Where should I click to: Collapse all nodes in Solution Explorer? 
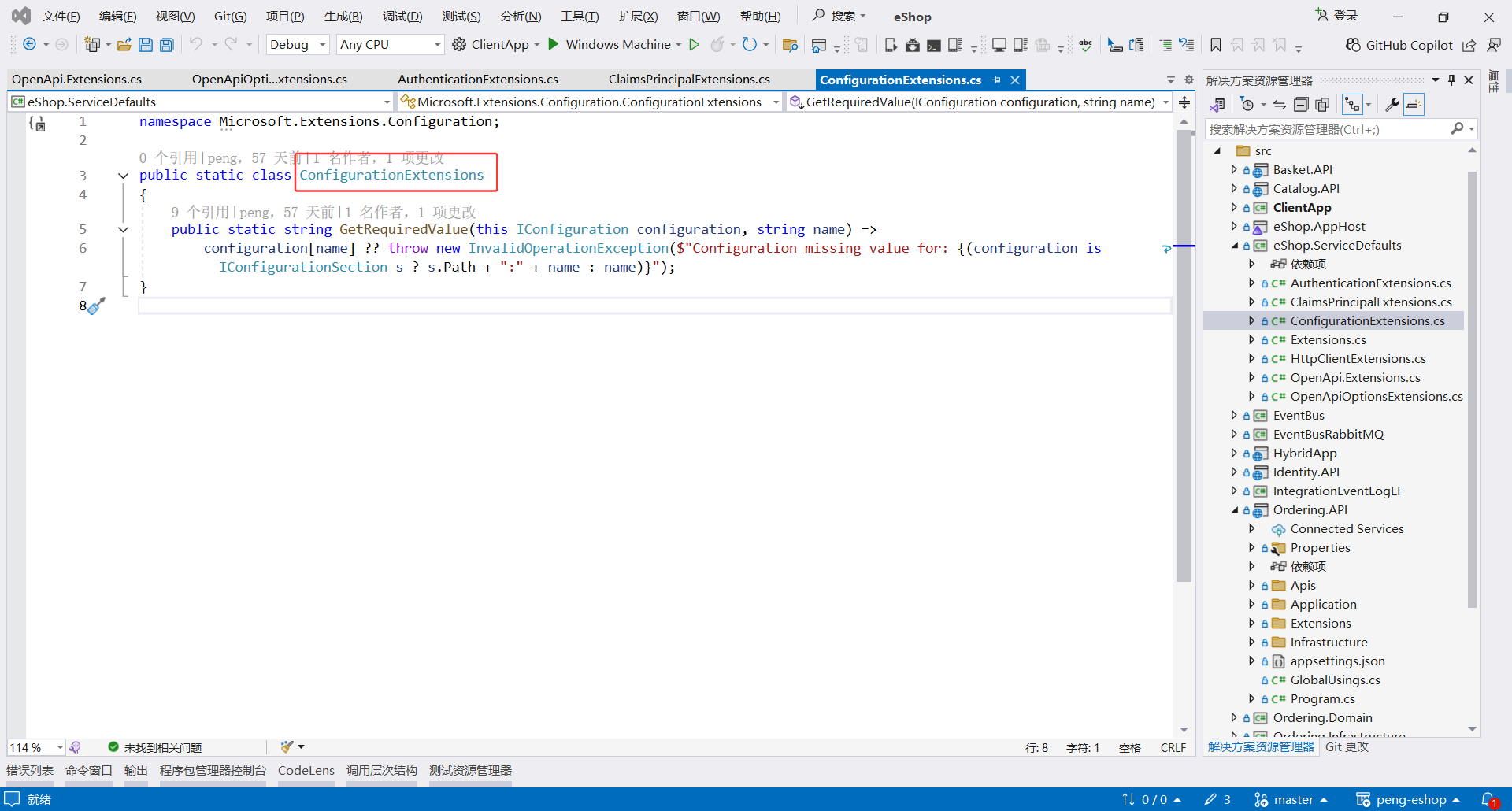1301,105
